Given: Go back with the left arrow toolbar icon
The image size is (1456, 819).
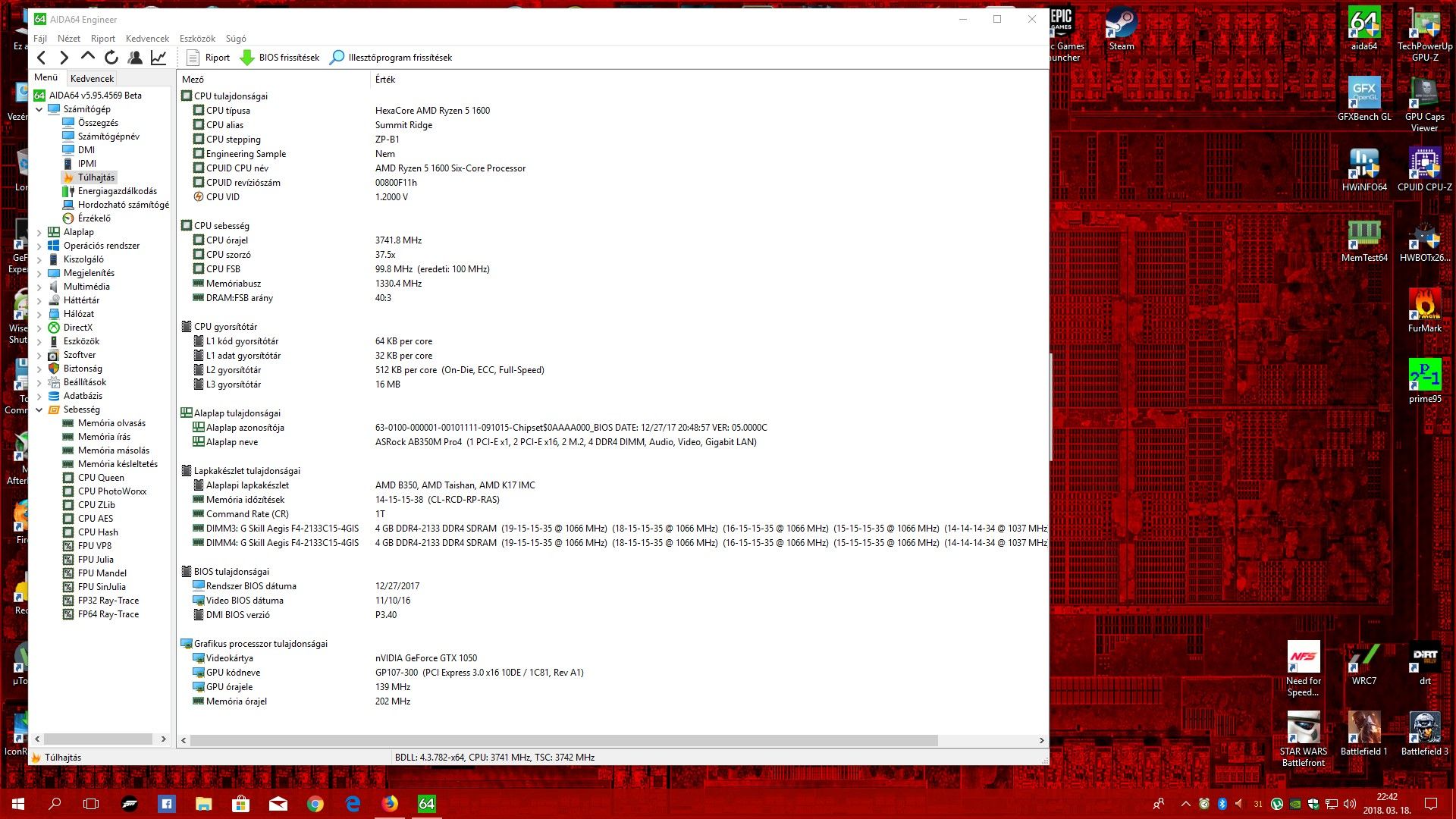Looking at the screenshot, I should 42,58.
